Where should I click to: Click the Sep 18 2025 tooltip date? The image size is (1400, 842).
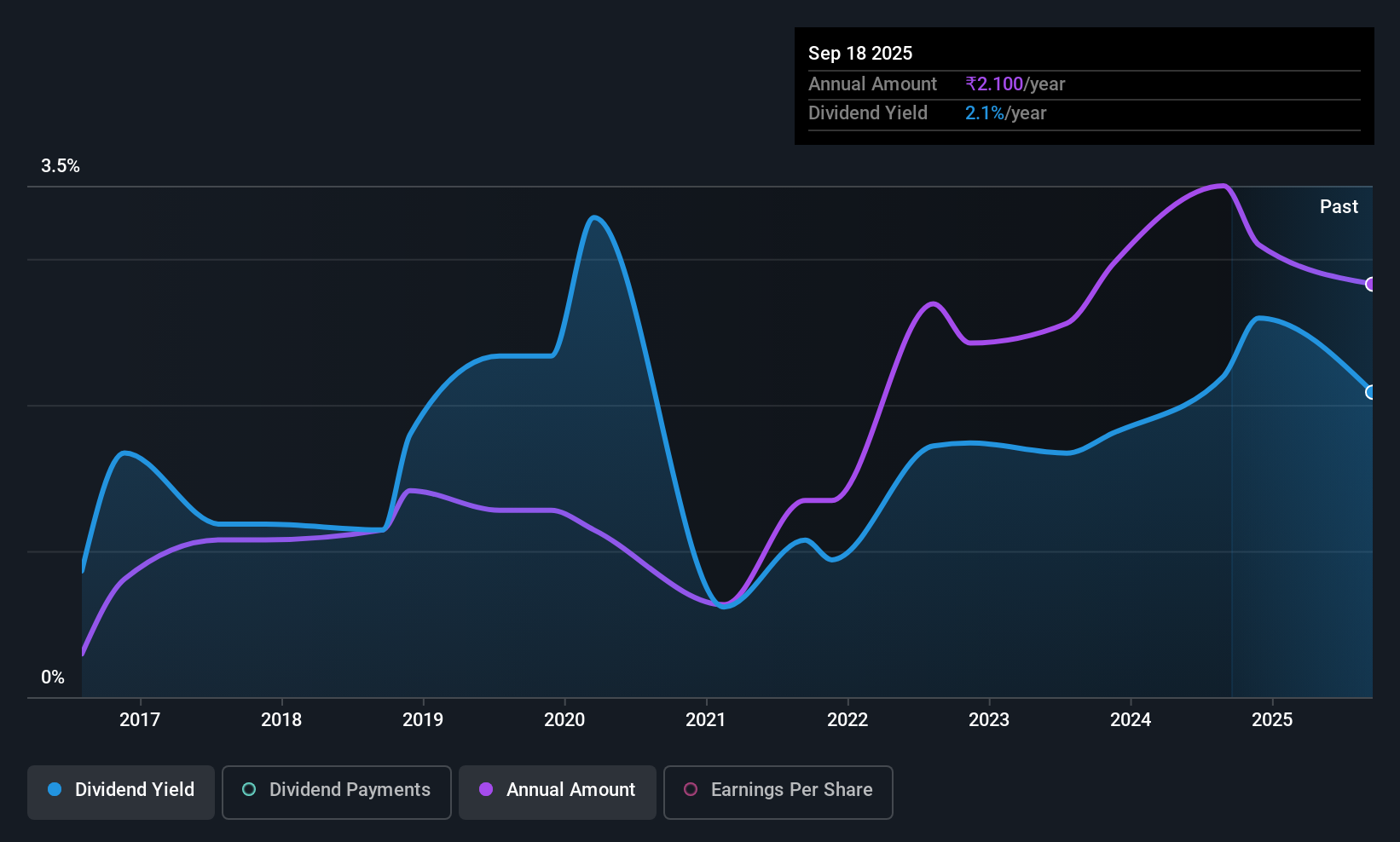[860, 53]
